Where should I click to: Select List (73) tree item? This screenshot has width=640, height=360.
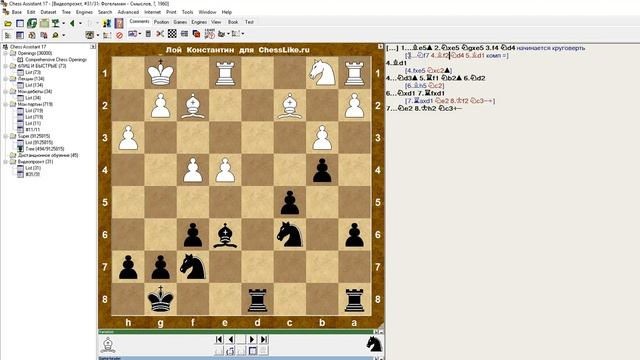pos(33,72)
